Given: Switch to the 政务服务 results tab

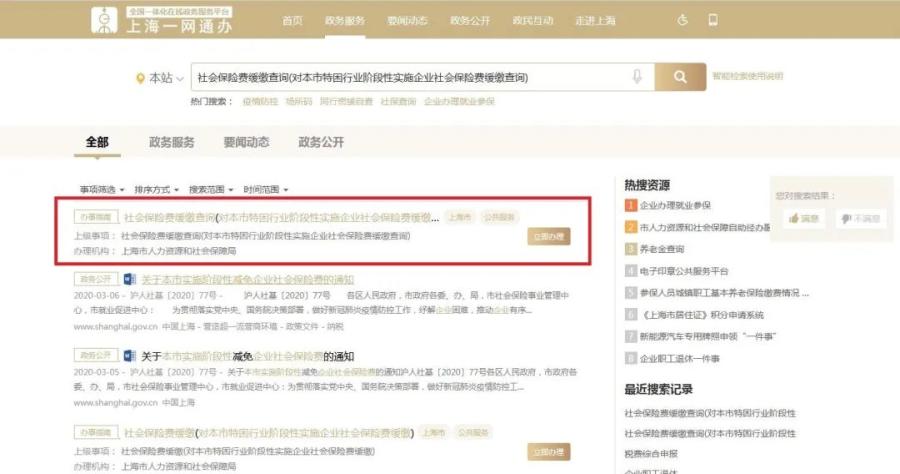Looking at the screenshot, I should point(172,142).
